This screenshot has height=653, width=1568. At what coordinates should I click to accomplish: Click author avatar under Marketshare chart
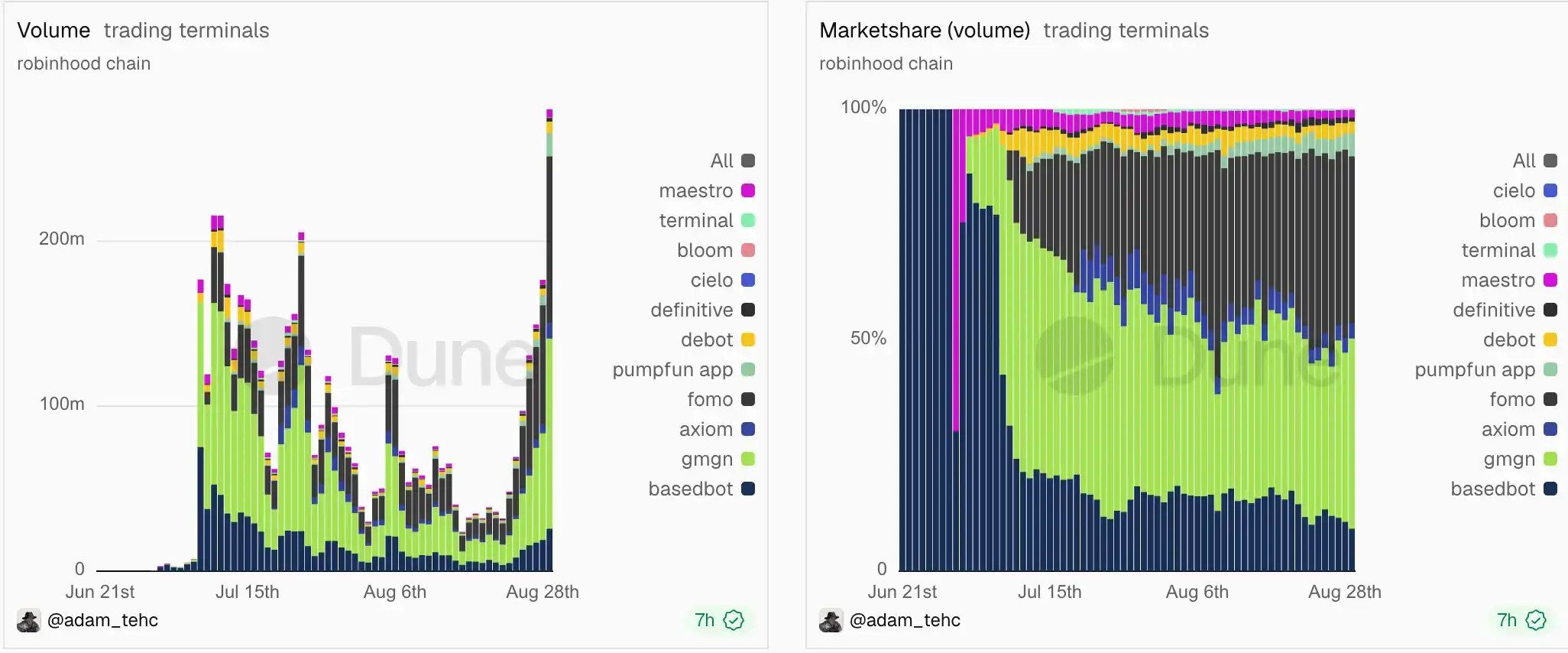click(x=831, y=621)
